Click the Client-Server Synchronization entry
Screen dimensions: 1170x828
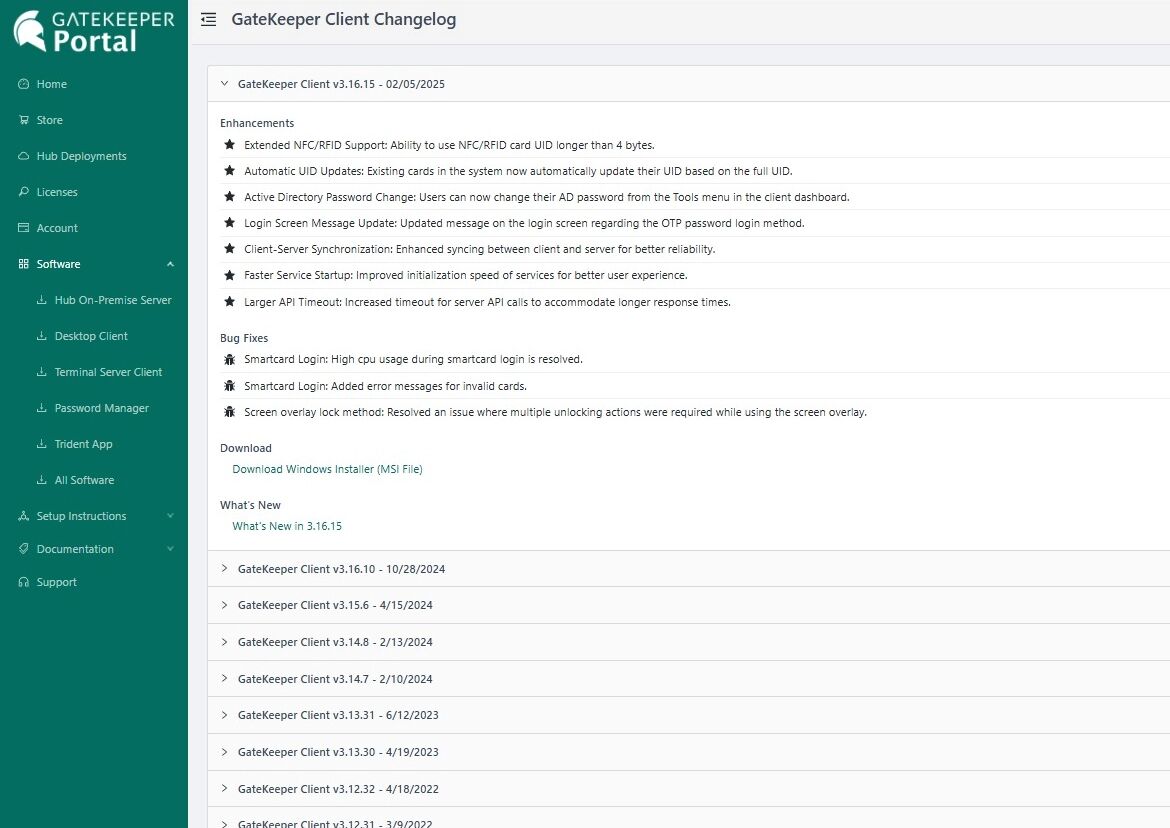(x=479, y=249)
